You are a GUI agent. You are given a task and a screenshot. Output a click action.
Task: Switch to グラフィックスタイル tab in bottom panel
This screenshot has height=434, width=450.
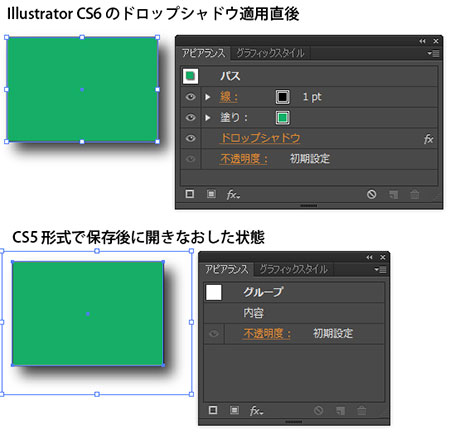point(293,269)
